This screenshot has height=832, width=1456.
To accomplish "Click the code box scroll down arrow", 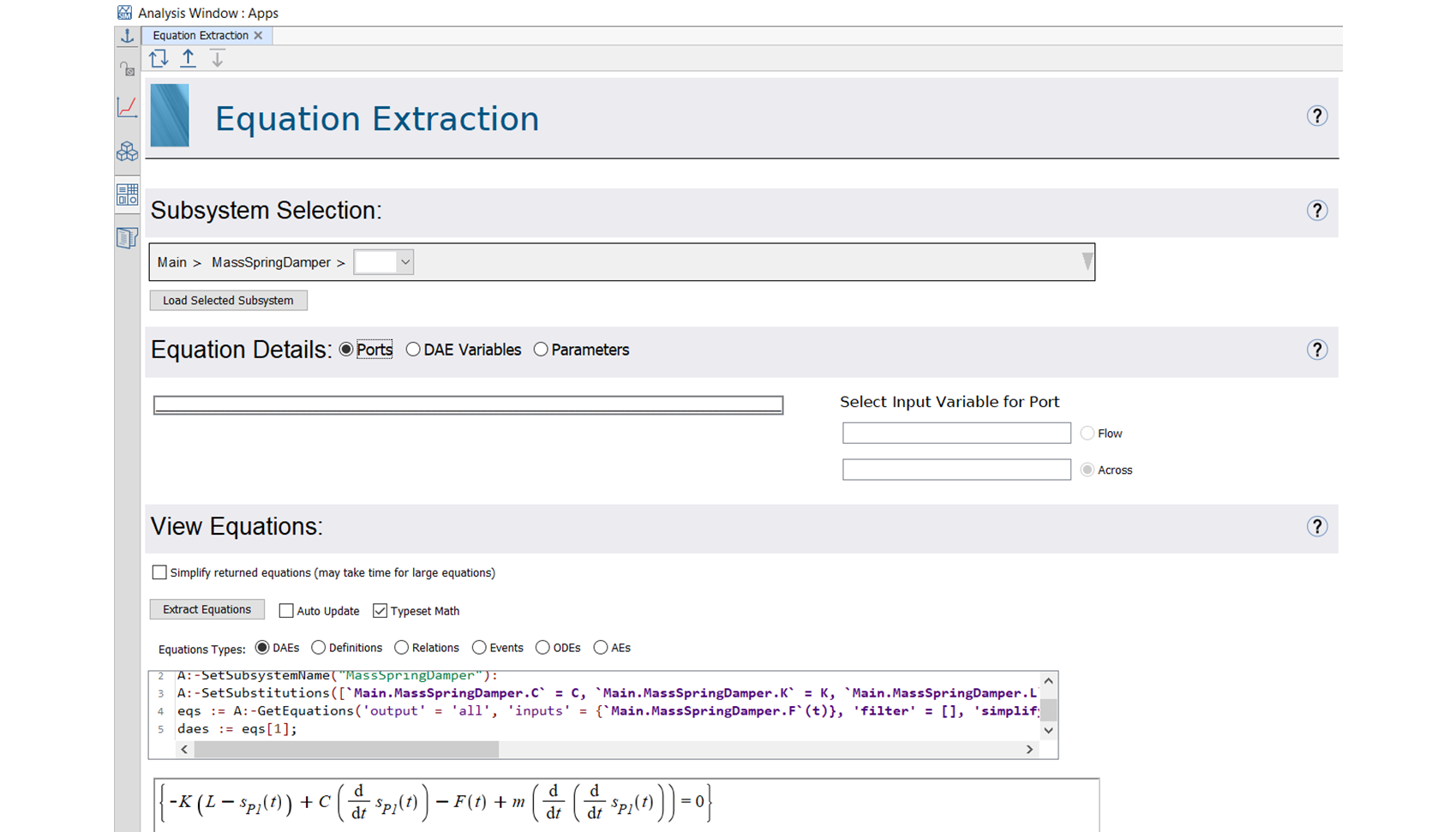I will coord(1048,731).
